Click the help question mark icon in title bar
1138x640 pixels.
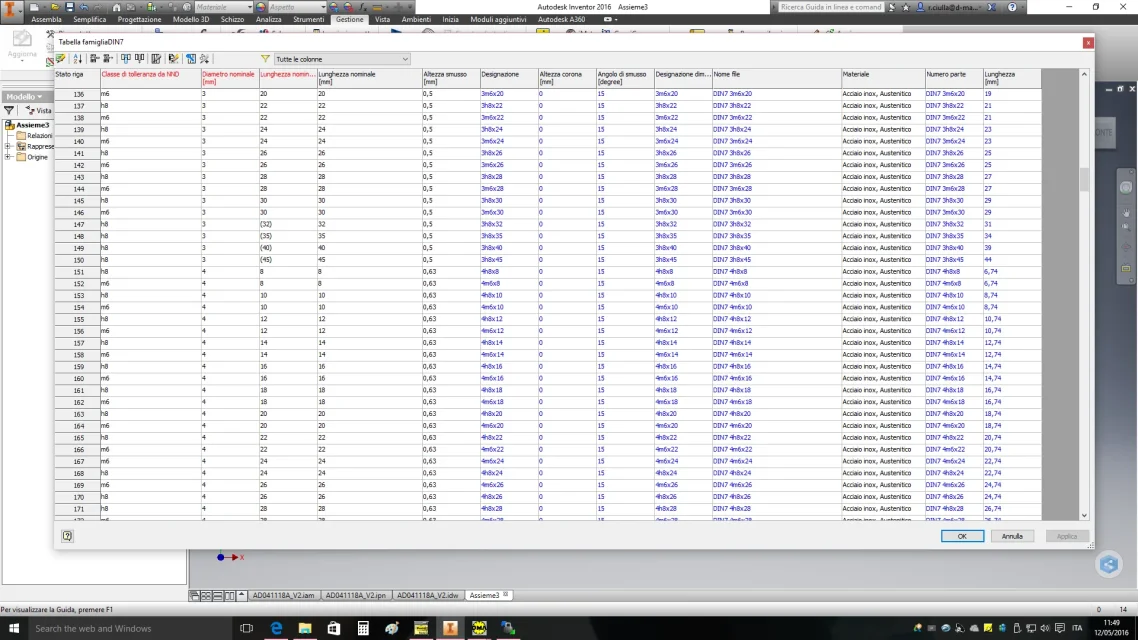coord(1012,7)
